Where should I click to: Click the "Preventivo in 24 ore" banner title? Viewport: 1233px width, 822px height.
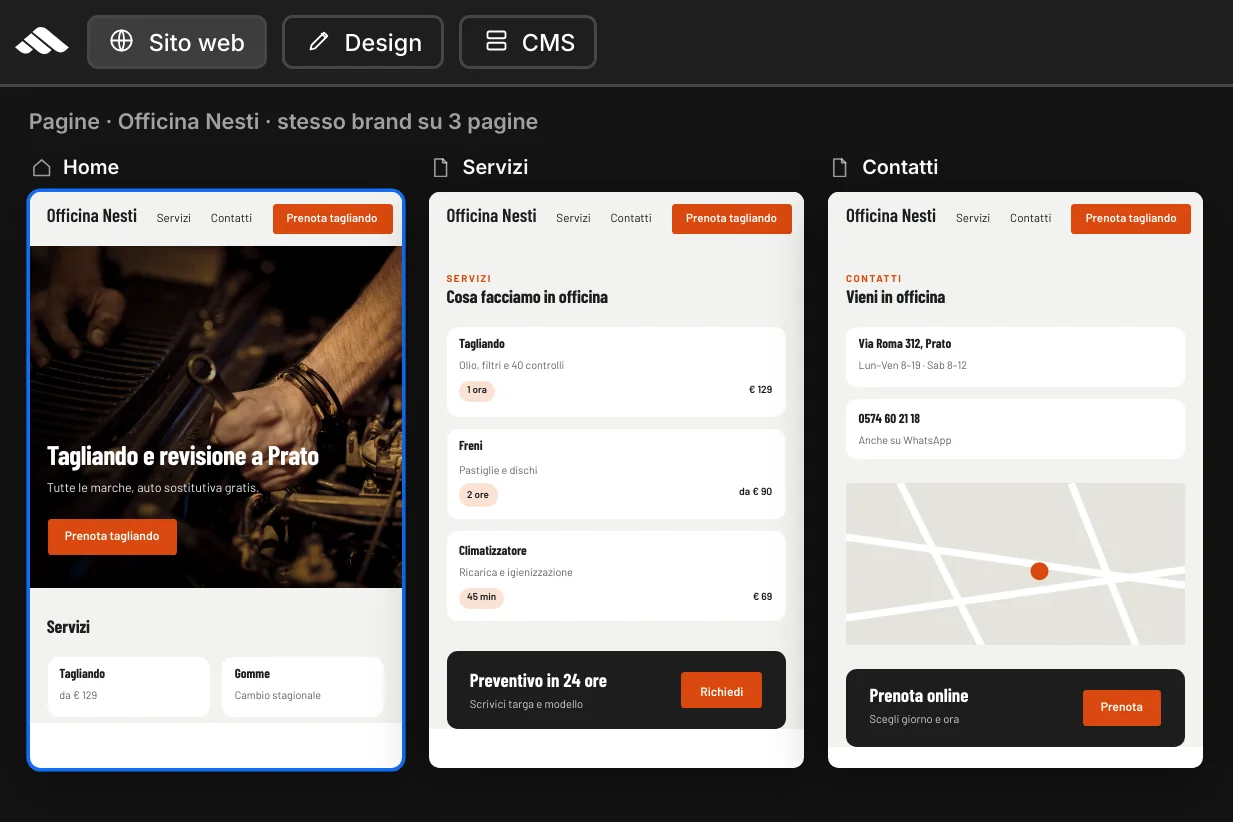[538, 681]
